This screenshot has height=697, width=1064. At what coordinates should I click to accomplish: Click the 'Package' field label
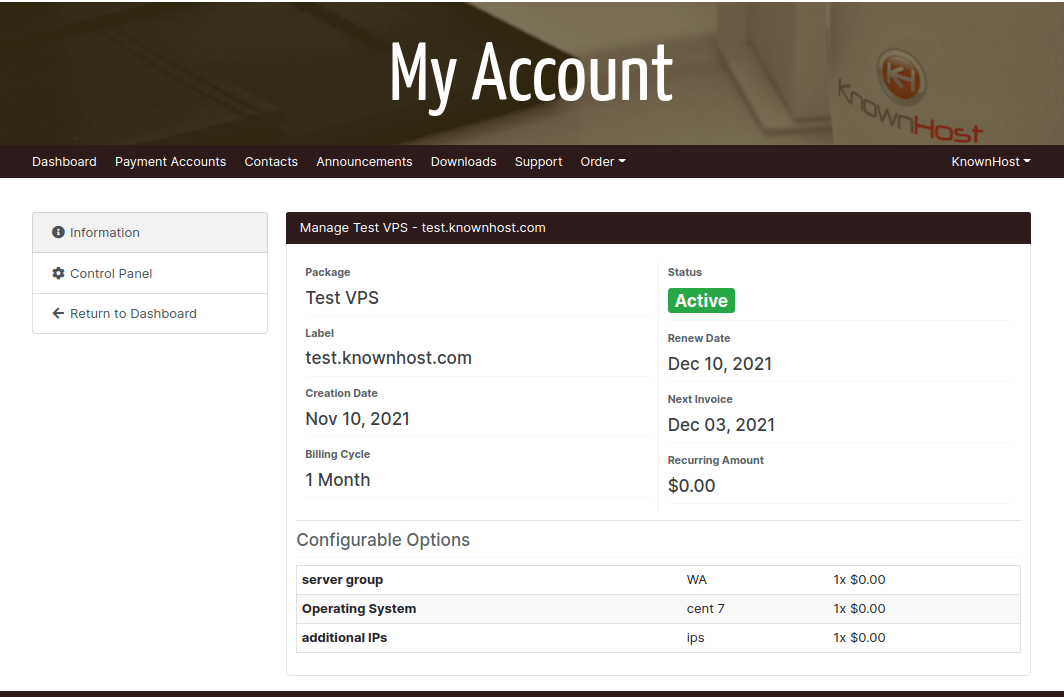[x=328, y=272]
